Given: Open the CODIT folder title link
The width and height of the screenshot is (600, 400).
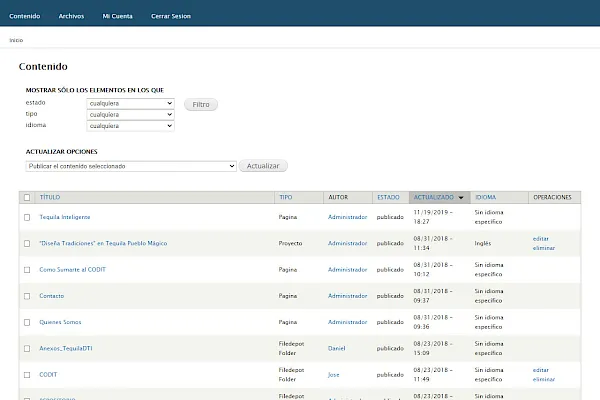Looking at the screenshot, I should coord(48,375).
